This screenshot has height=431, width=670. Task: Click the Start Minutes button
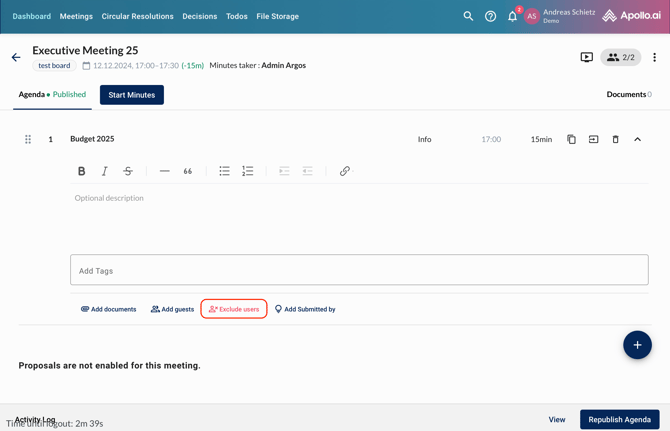click(x=131, y=95)
